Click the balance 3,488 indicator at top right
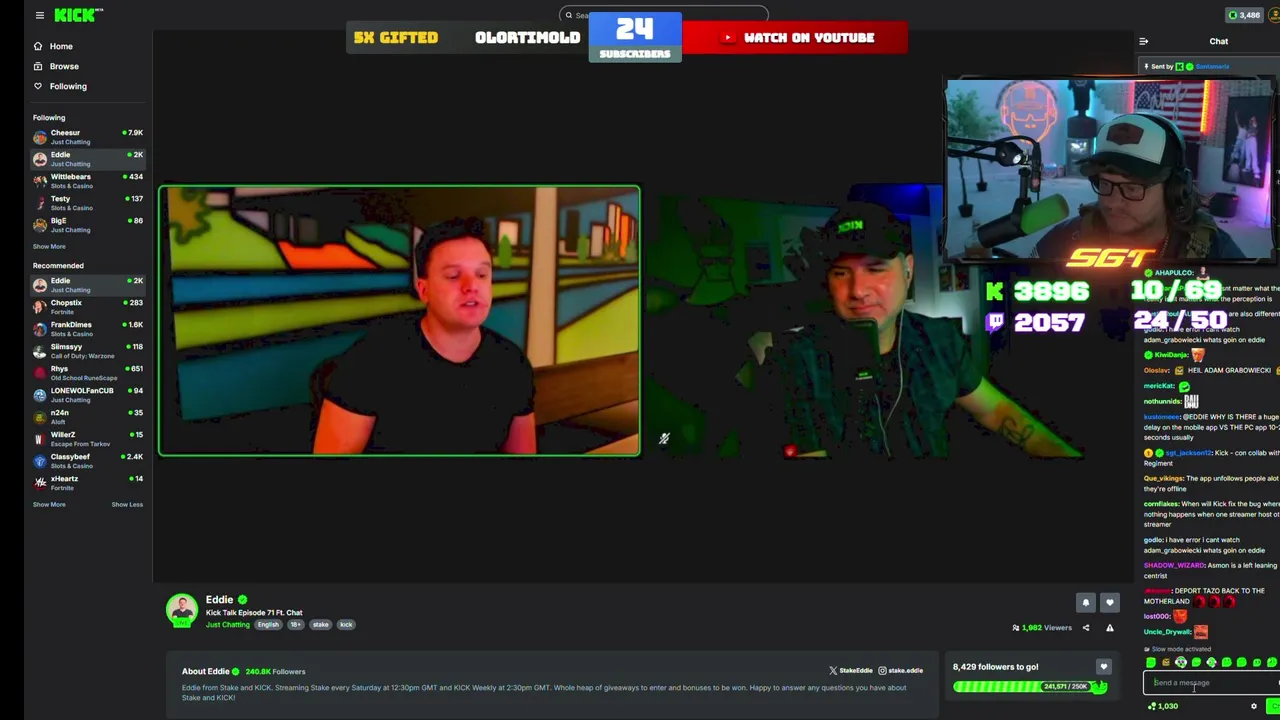Screen dimensions: 1280x720 [x=1245, y=15]
